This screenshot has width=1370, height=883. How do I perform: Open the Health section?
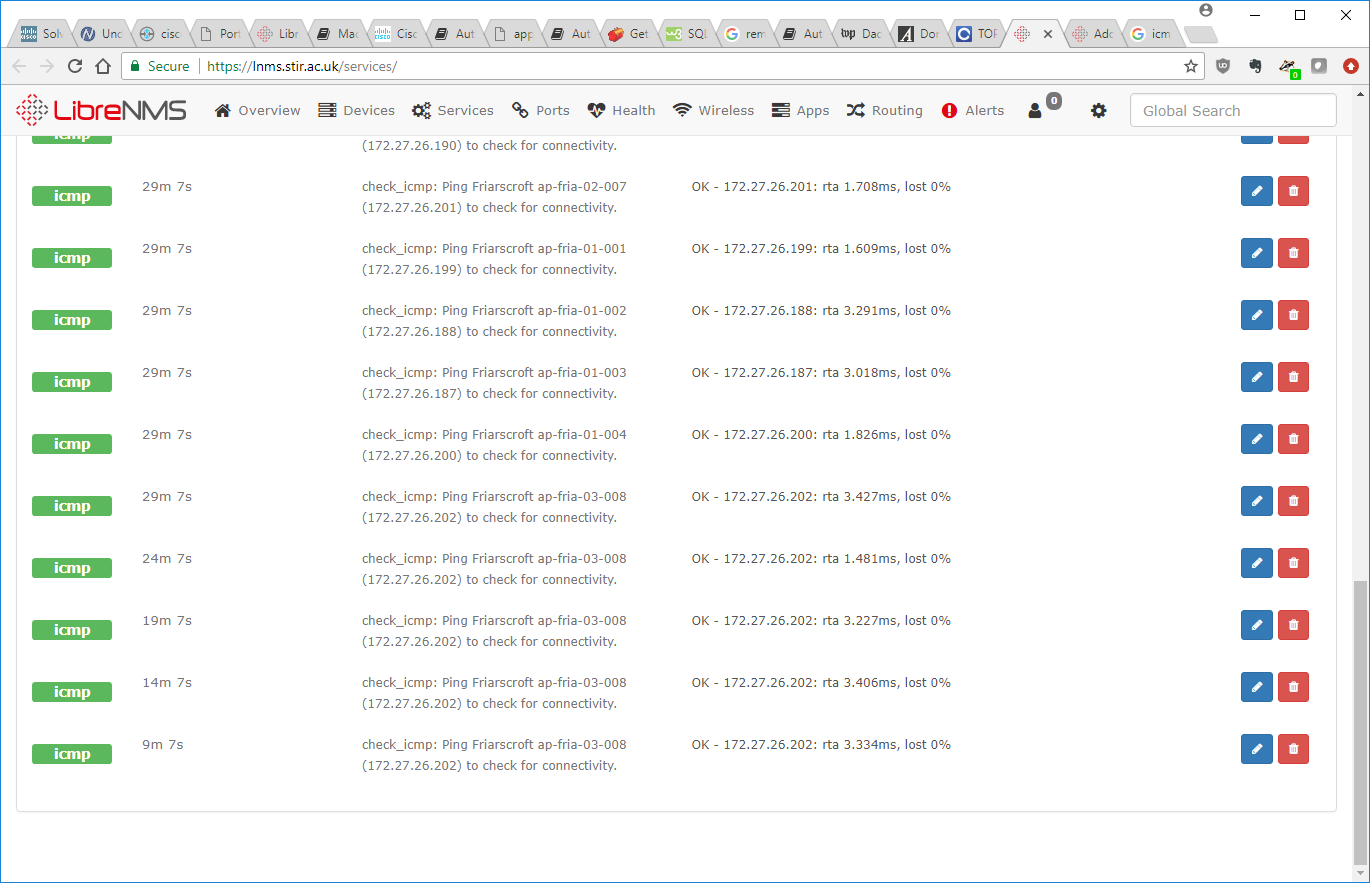click(x=621, y=110)
